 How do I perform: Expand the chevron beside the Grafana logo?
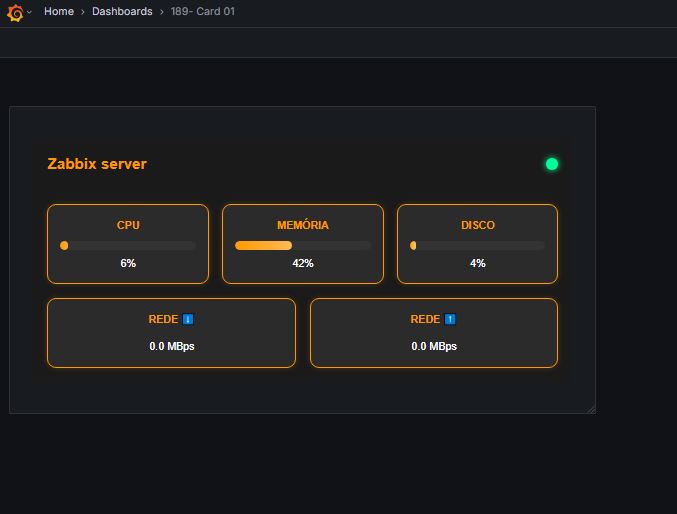[29, 12]
